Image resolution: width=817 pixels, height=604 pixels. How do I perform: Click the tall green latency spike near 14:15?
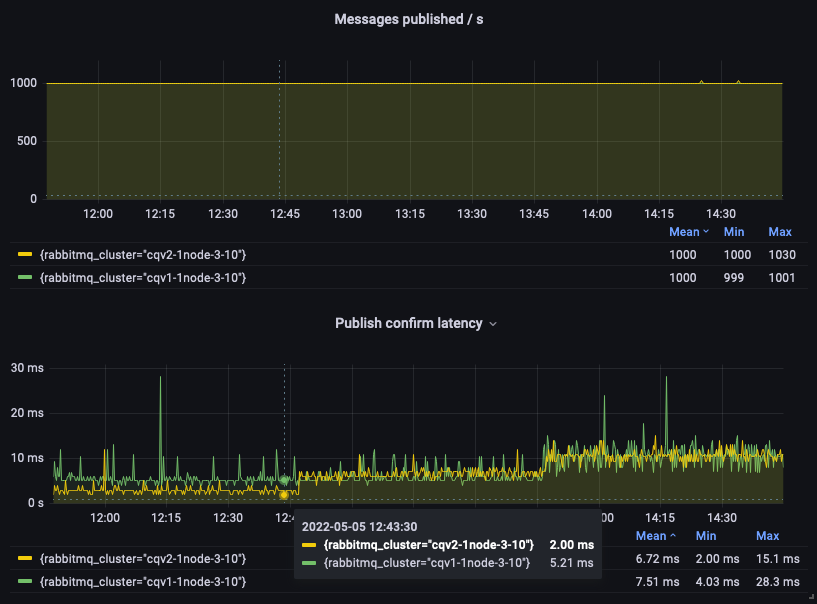[x=666, y=379]
